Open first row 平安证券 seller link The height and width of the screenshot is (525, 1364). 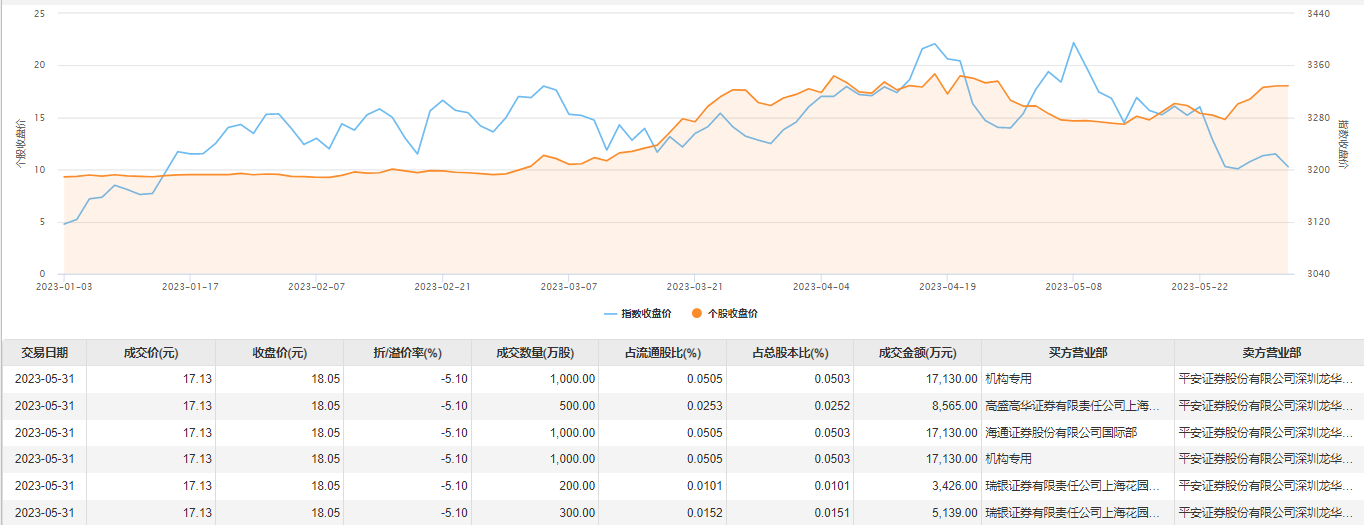pos(1267,380)
